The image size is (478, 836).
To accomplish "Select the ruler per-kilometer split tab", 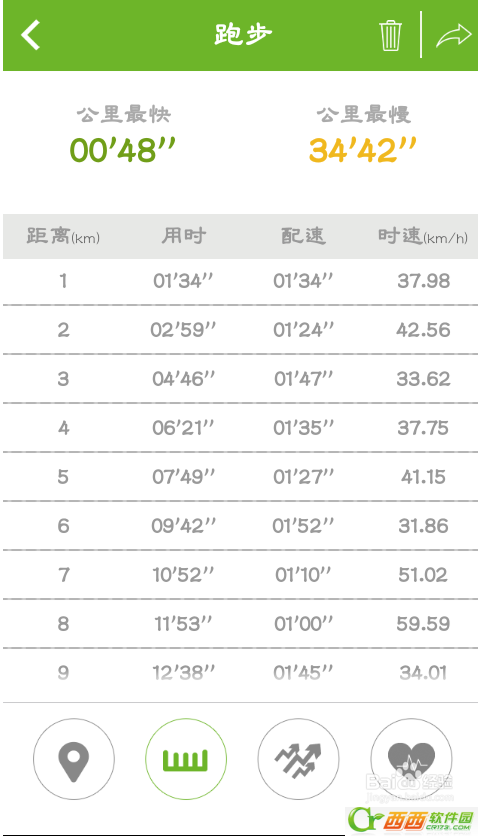I will pos(185,759).
